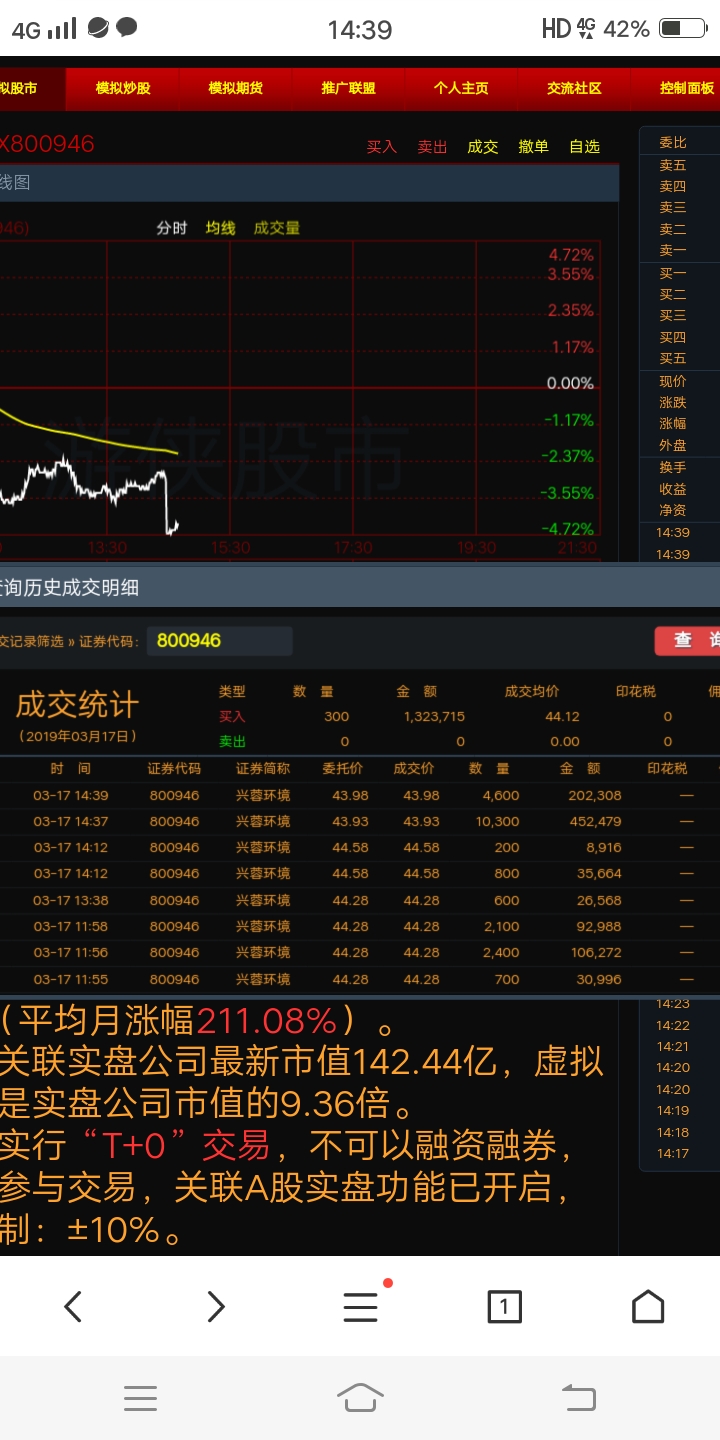Tap the browser forward arrow icon
The image size is (720, 1440).
(216, 1306)
